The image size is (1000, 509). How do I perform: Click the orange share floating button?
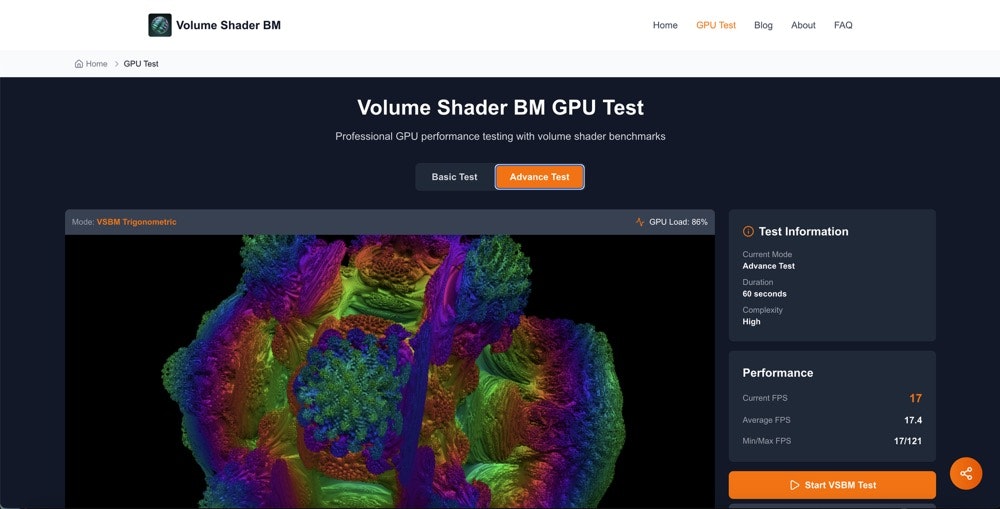[x=966, y=473]
